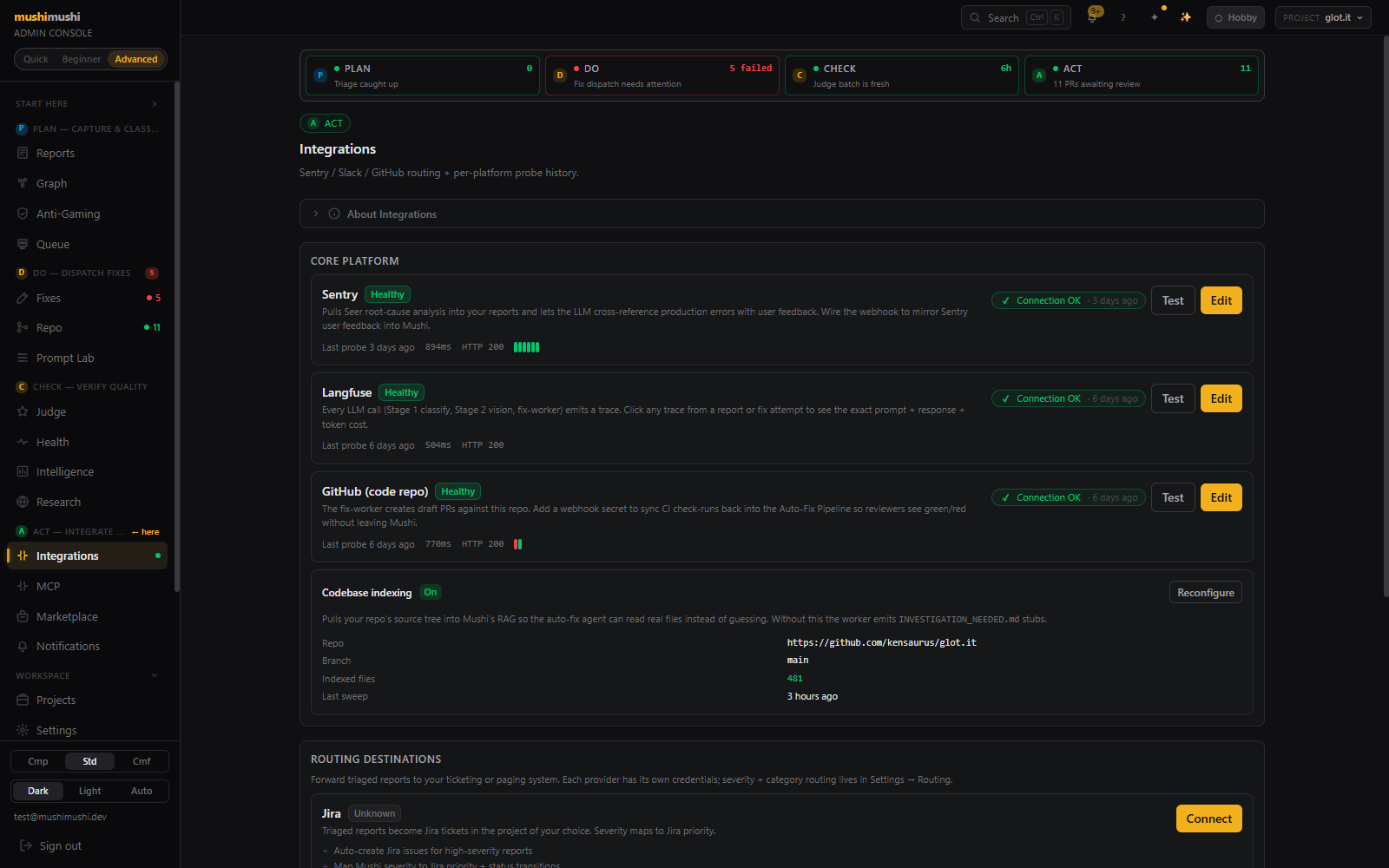Click the Sign out icon
Screen dimensions: 1389x868
(26, 845)
